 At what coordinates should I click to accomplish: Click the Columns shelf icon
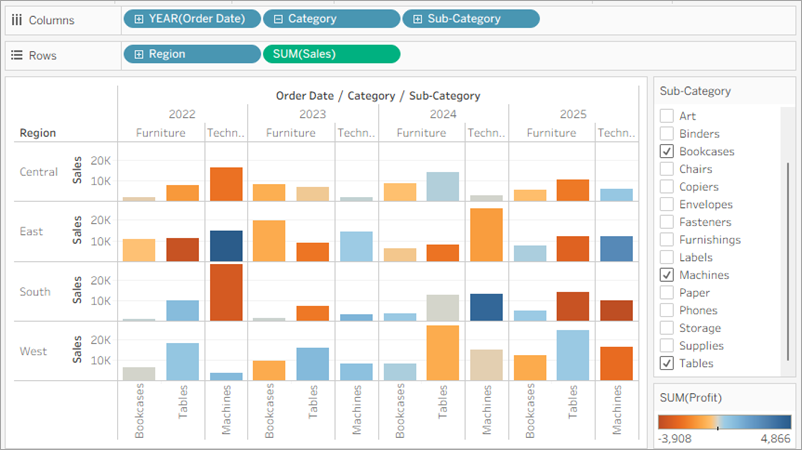click(x=15, y=19)
